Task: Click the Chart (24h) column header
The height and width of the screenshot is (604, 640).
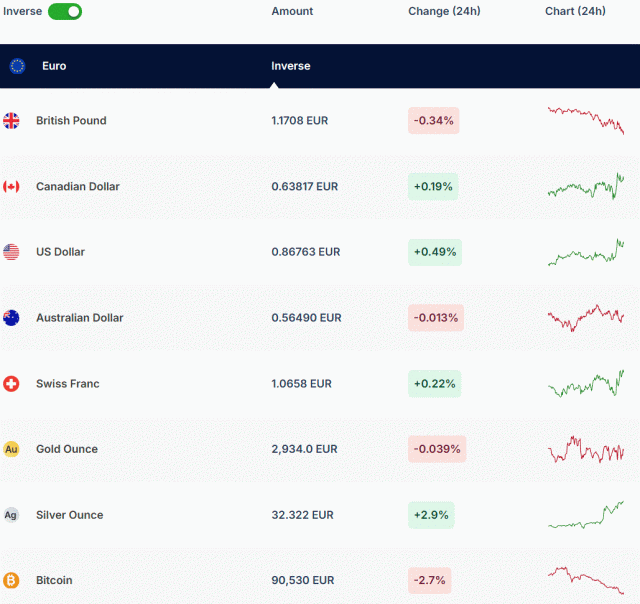Action: point(575,11)
